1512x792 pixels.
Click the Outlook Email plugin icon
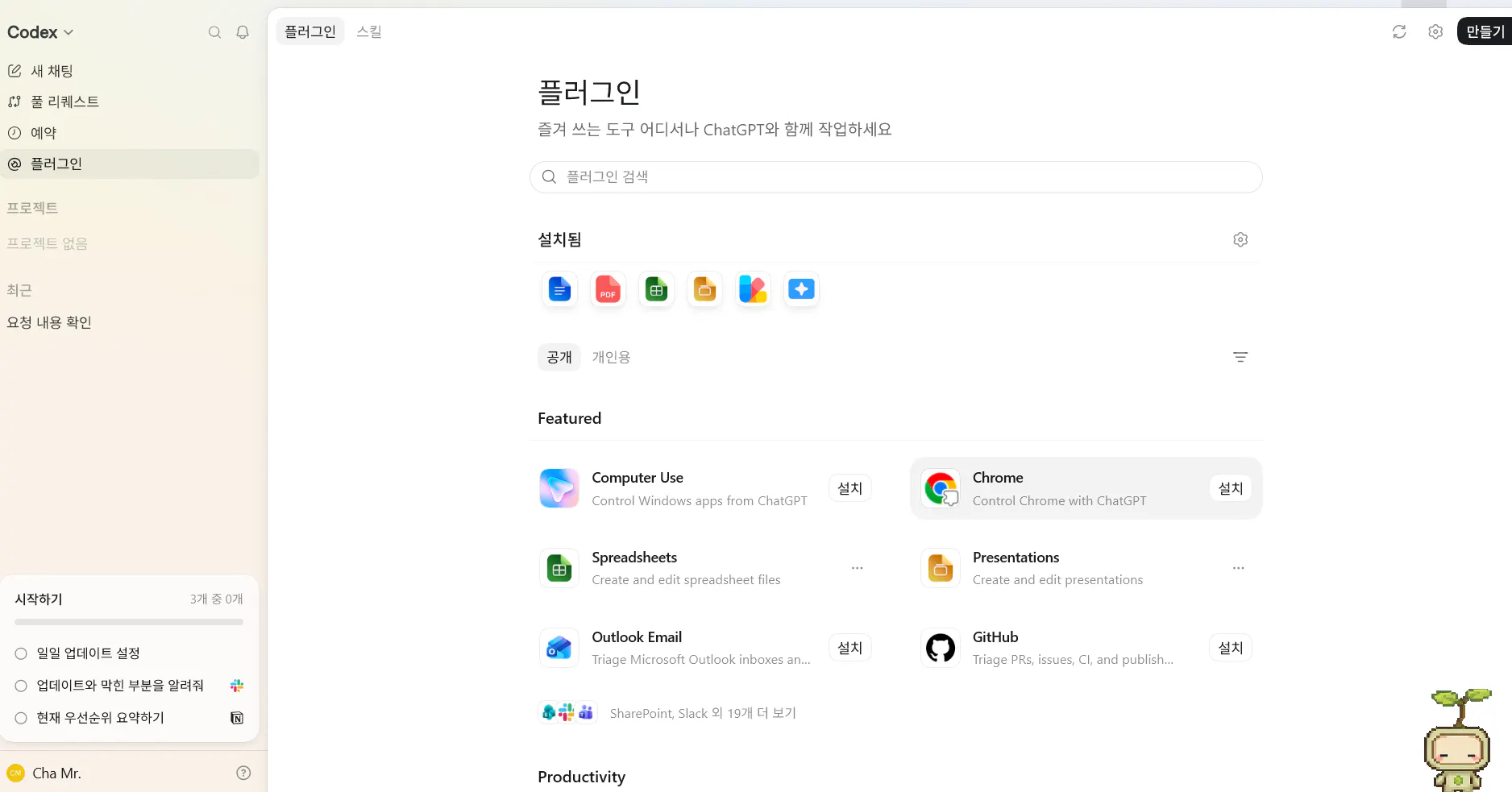(x=559, y=648)
